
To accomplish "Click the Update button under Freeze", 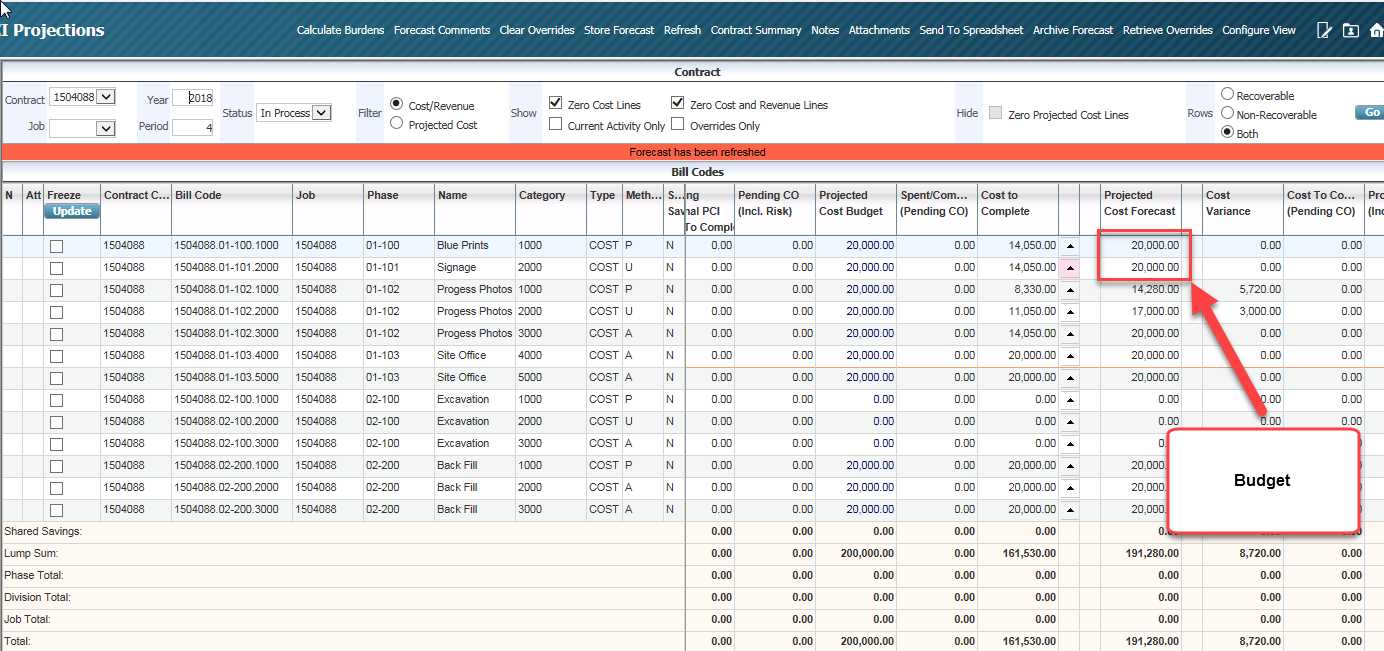I will point(71,211).
